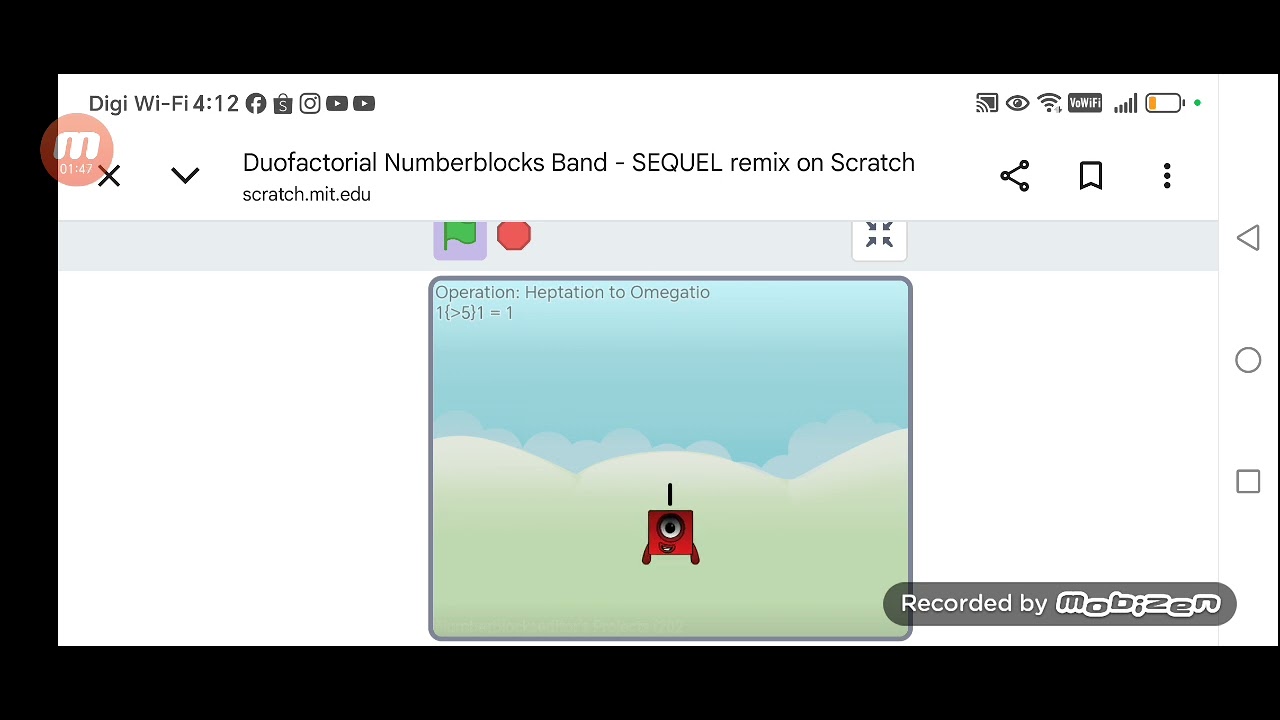Tap the shopping bag notification icon
1280x720 pixels.
pos(283,103)
